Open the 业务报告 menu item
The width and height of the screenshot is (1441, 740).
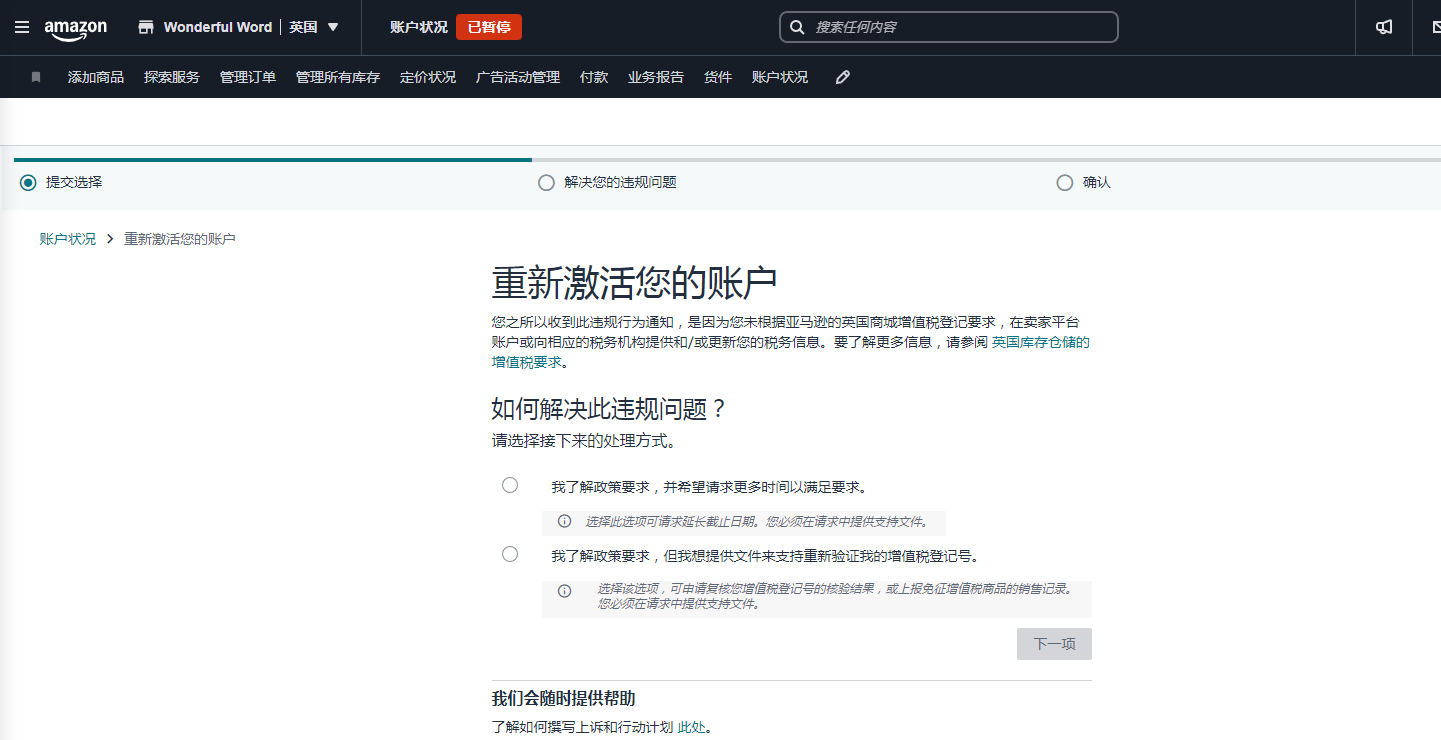[x=656, y=77]
